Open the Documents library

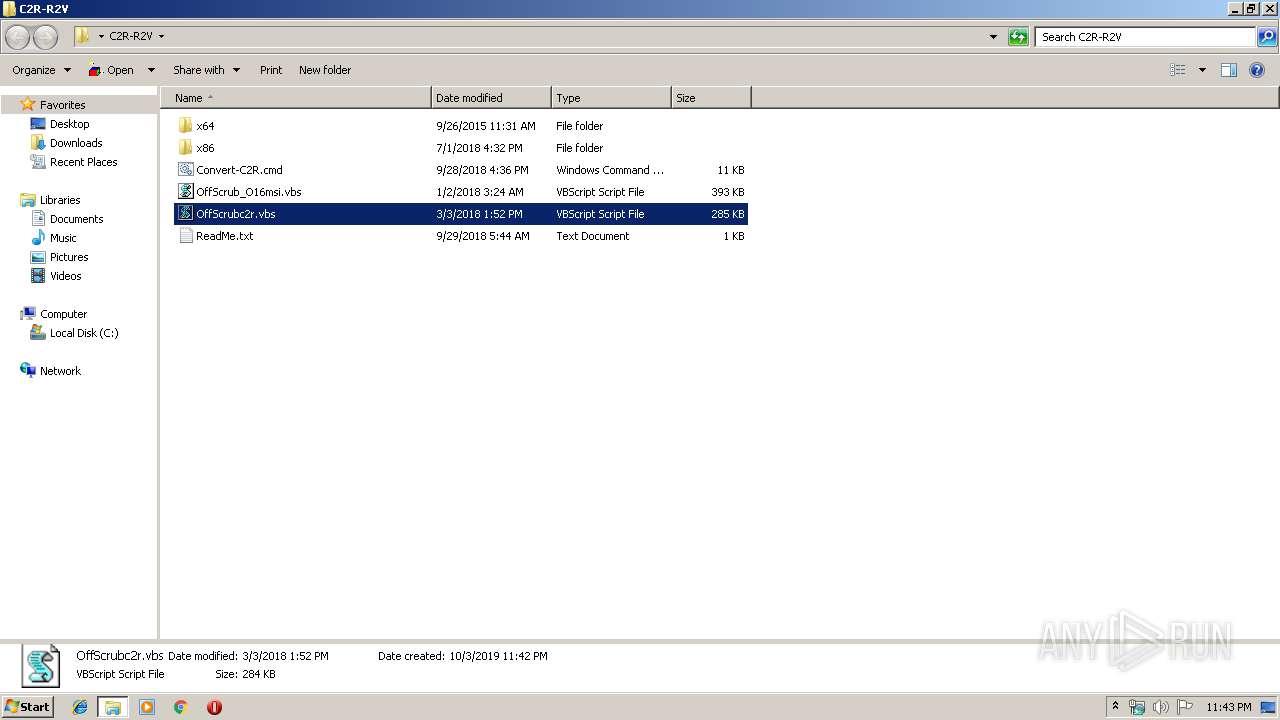76,219
